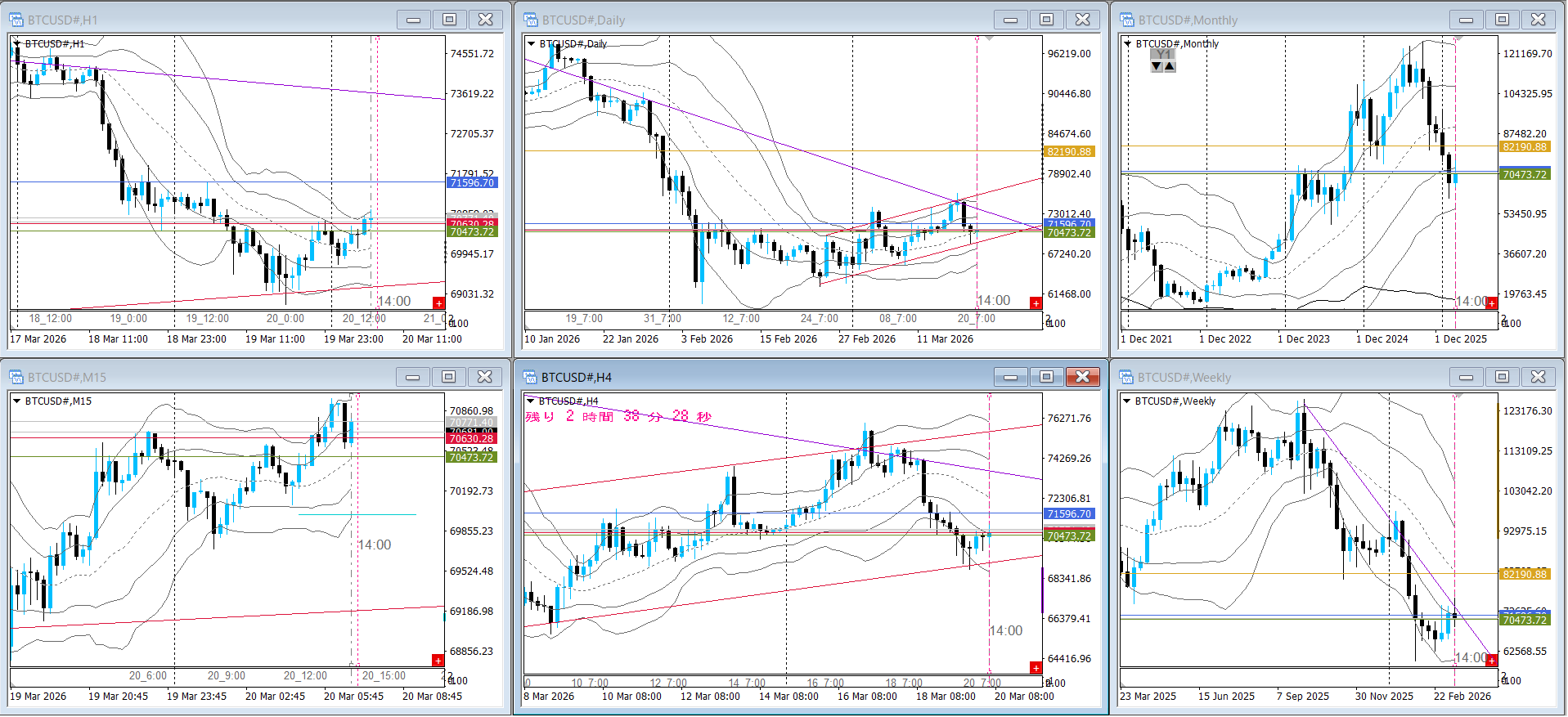The height and width of the screenshot is (717, 1568).
Task: Click the red plus icon in H1 chart
Action: click(x=439, y=303)
